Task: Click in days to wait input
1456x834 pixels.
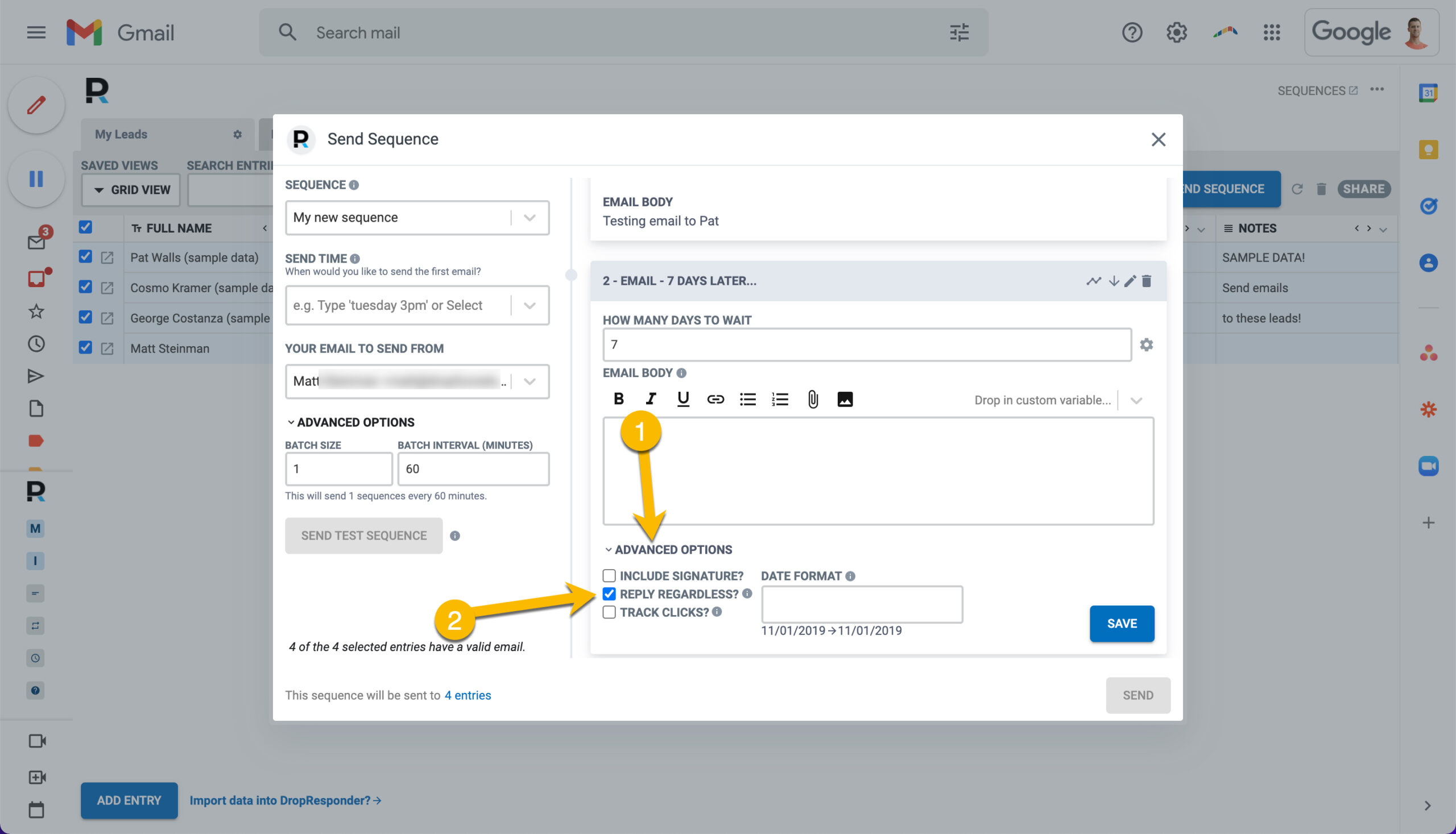Action: [x=866, y=345]
